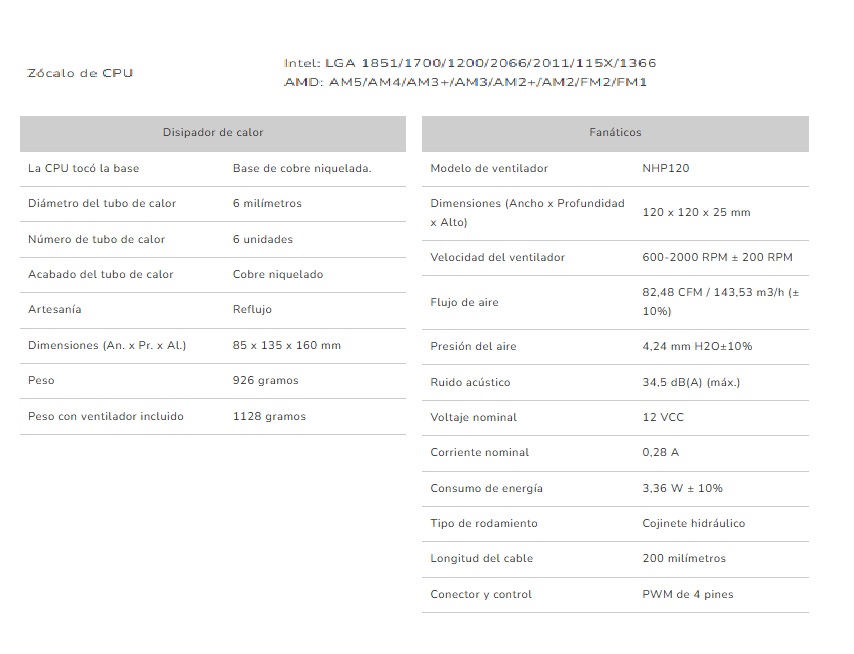This screenshot has height=654, width=854.
Task: Select the "34,5 dB(A) (máx.)" noise value
Action: pos(691,382)
